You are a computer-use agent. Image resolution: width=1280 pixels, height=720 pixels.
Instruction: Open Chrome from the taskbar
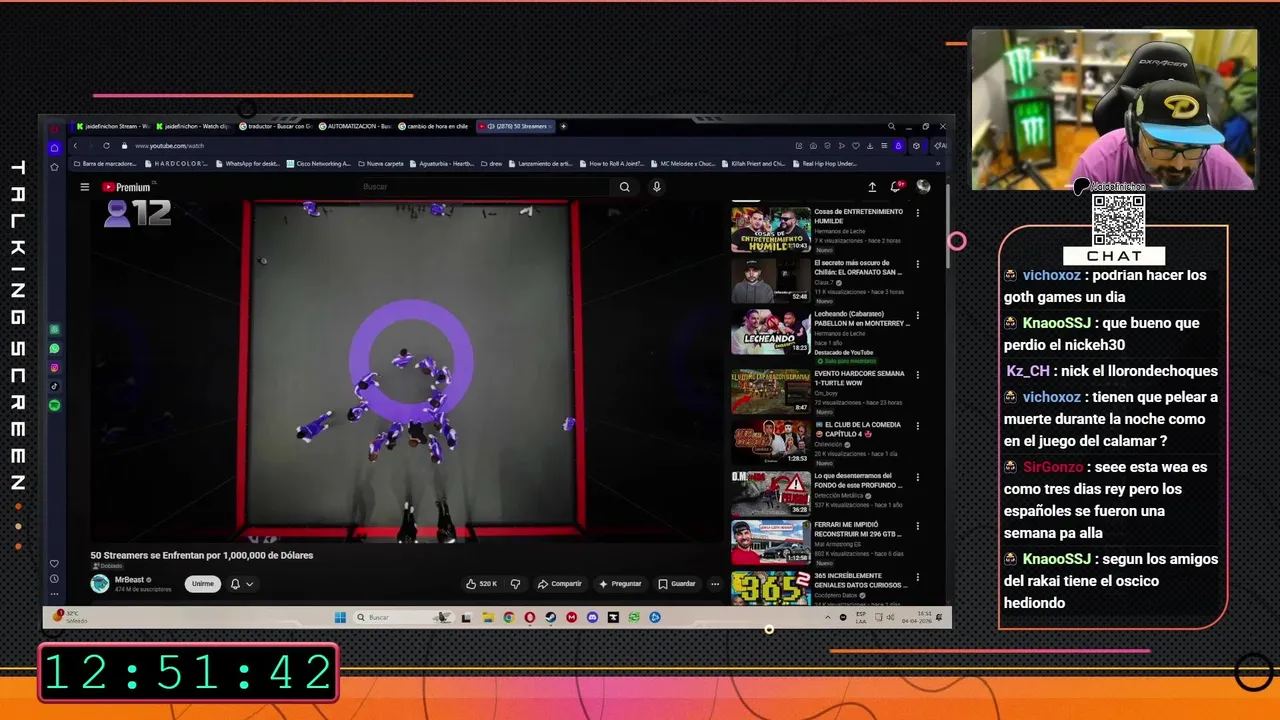[x=508, y=617]
